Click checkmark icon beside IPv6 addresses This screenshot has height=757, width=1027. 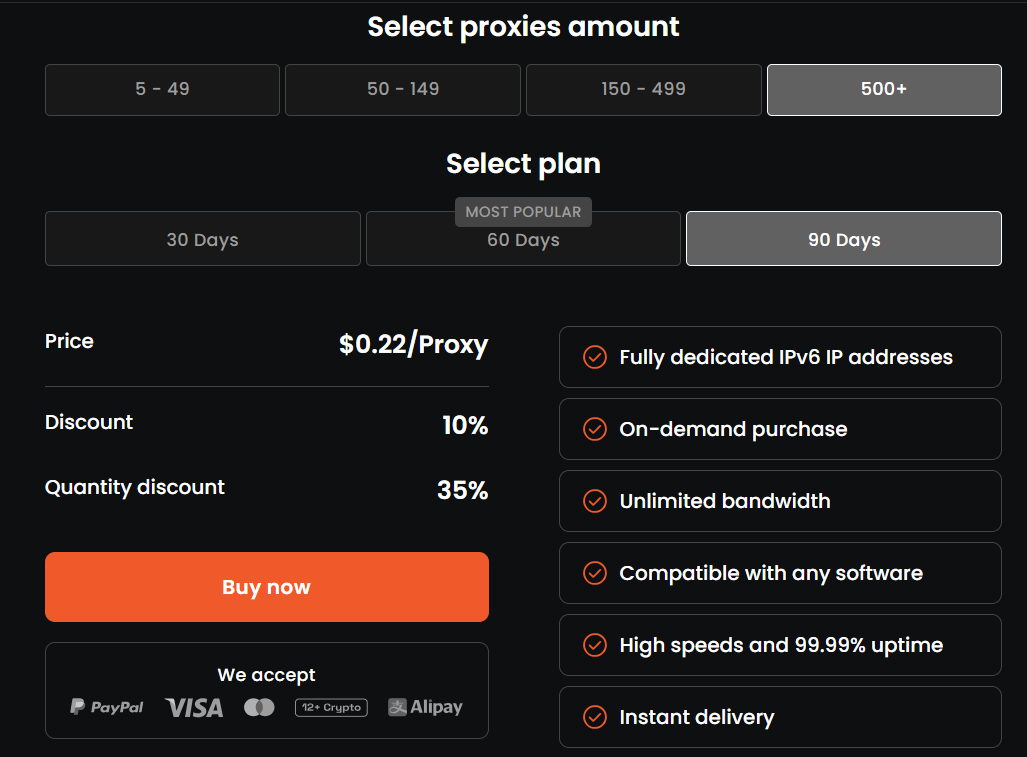tap(595, 357)
